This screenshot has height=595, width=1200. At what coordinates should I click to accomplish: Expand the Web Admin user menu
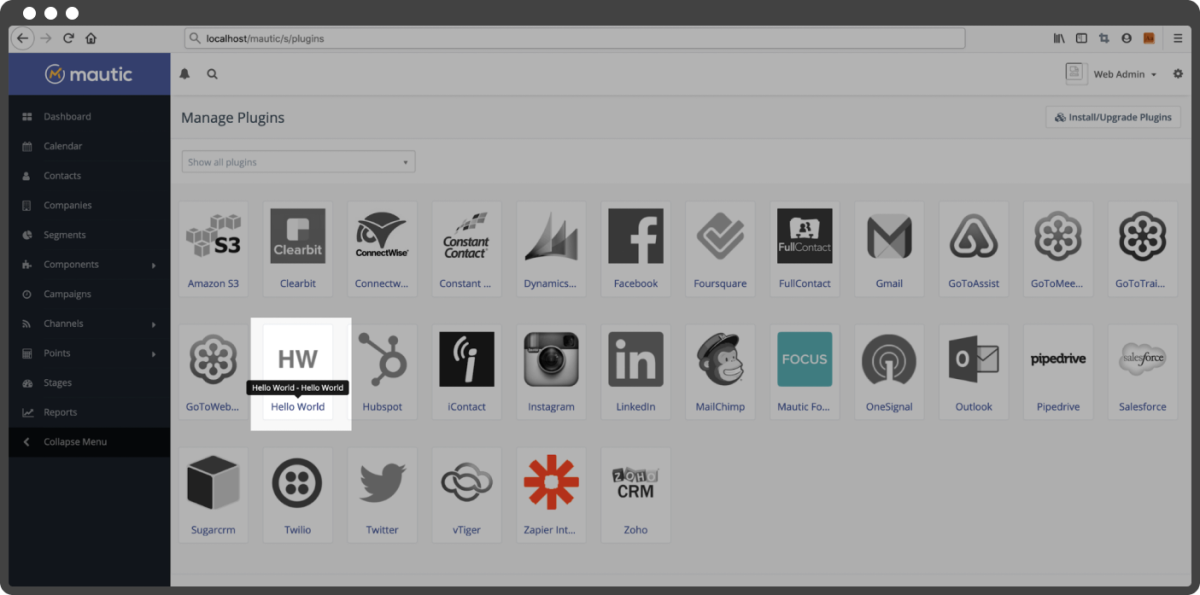pyautogui.click(x=1112, y=74)
